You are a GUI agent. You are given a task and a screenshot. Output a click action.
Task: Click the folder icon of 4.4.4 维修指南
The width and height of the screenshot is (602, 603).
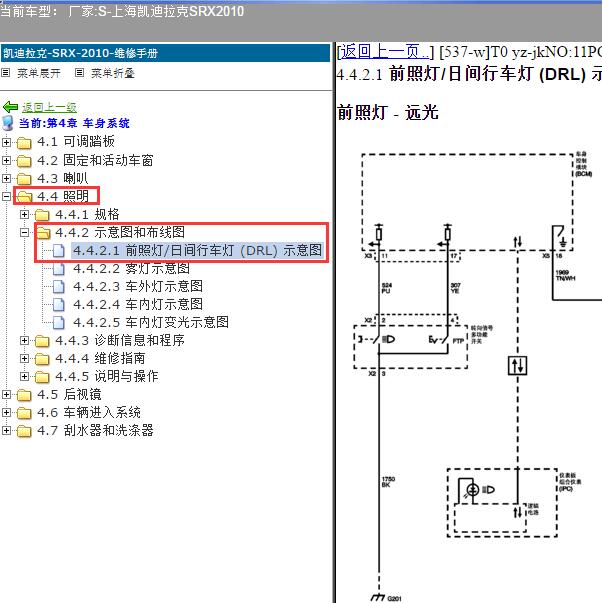pos(42,359)
